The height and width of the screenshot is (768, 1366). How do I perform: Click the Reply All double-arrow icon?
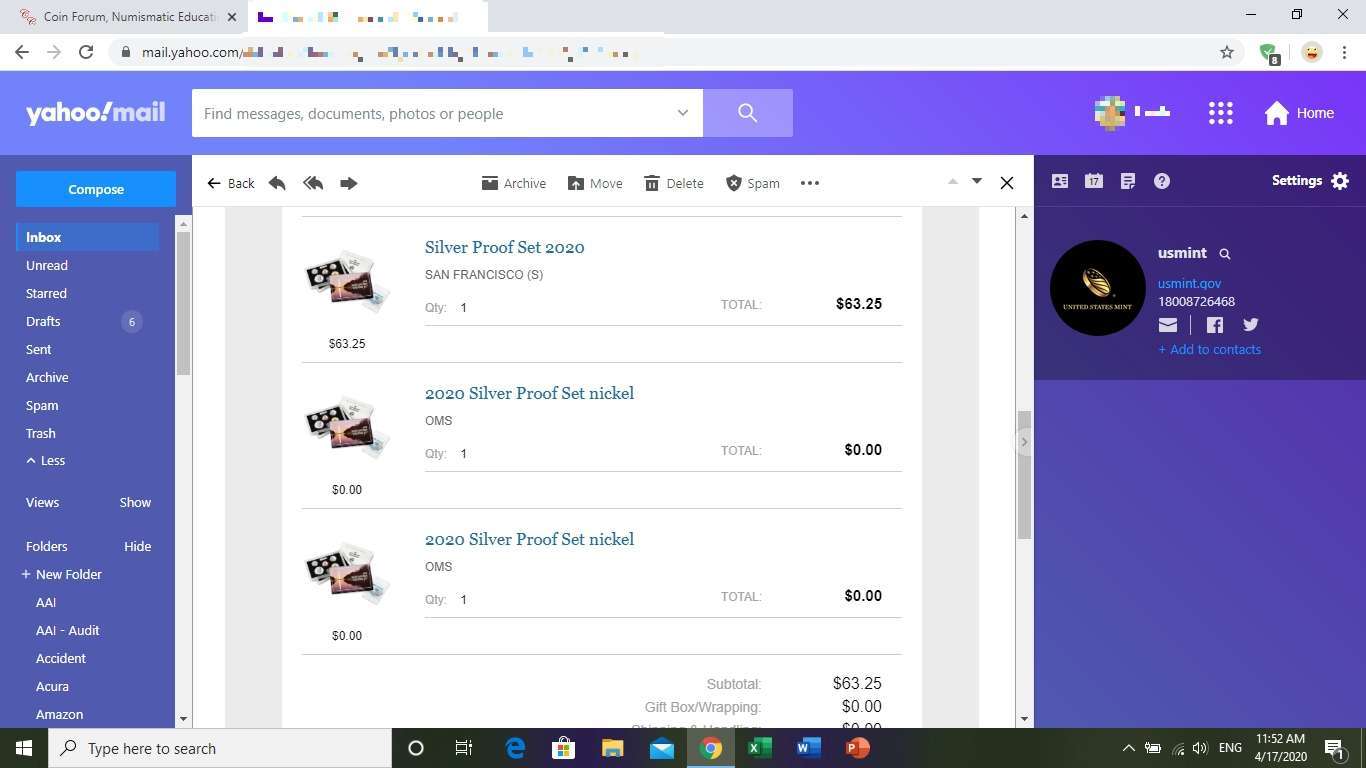[x=313, y=183]
